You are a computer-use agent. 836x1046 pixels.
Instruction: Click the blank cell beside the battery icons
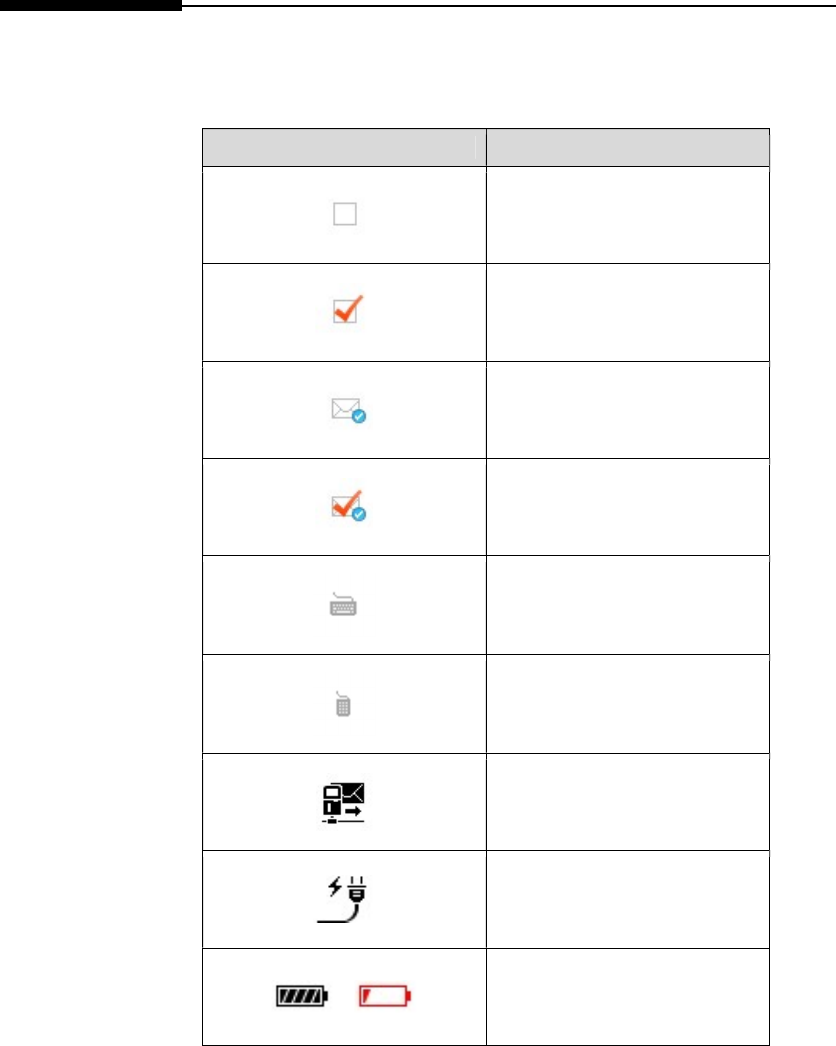[627, 996]
